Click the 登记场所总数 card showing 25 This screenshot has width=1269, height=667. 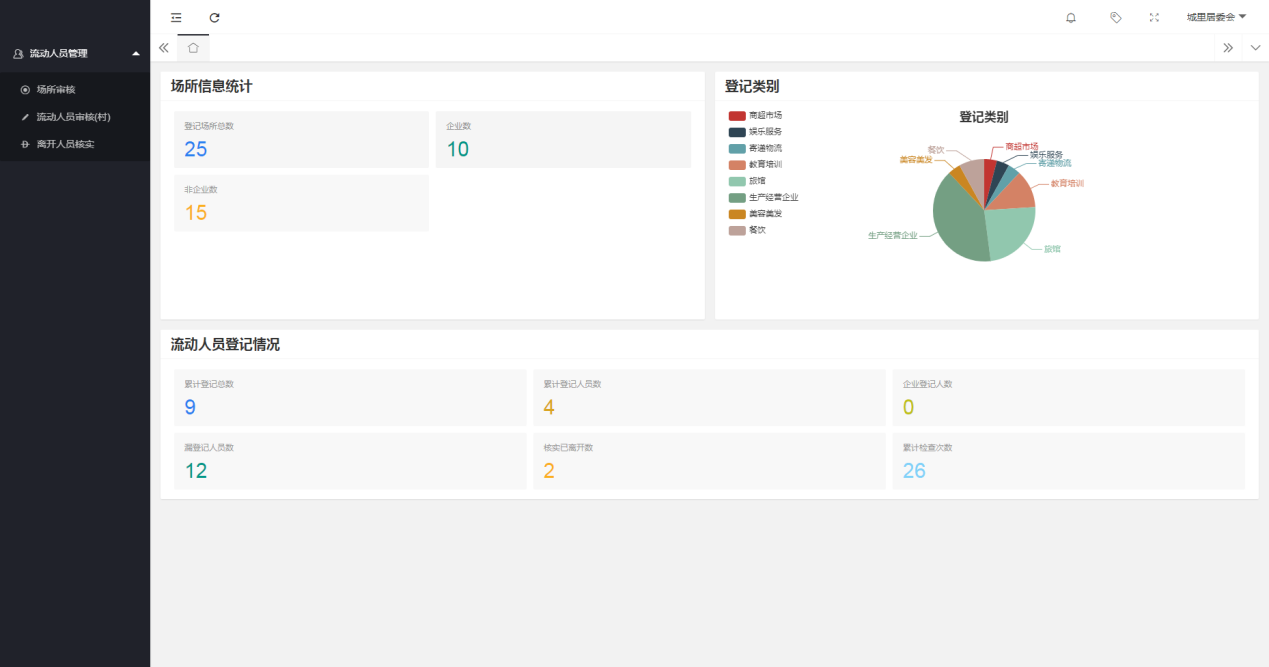coord(301,140)
